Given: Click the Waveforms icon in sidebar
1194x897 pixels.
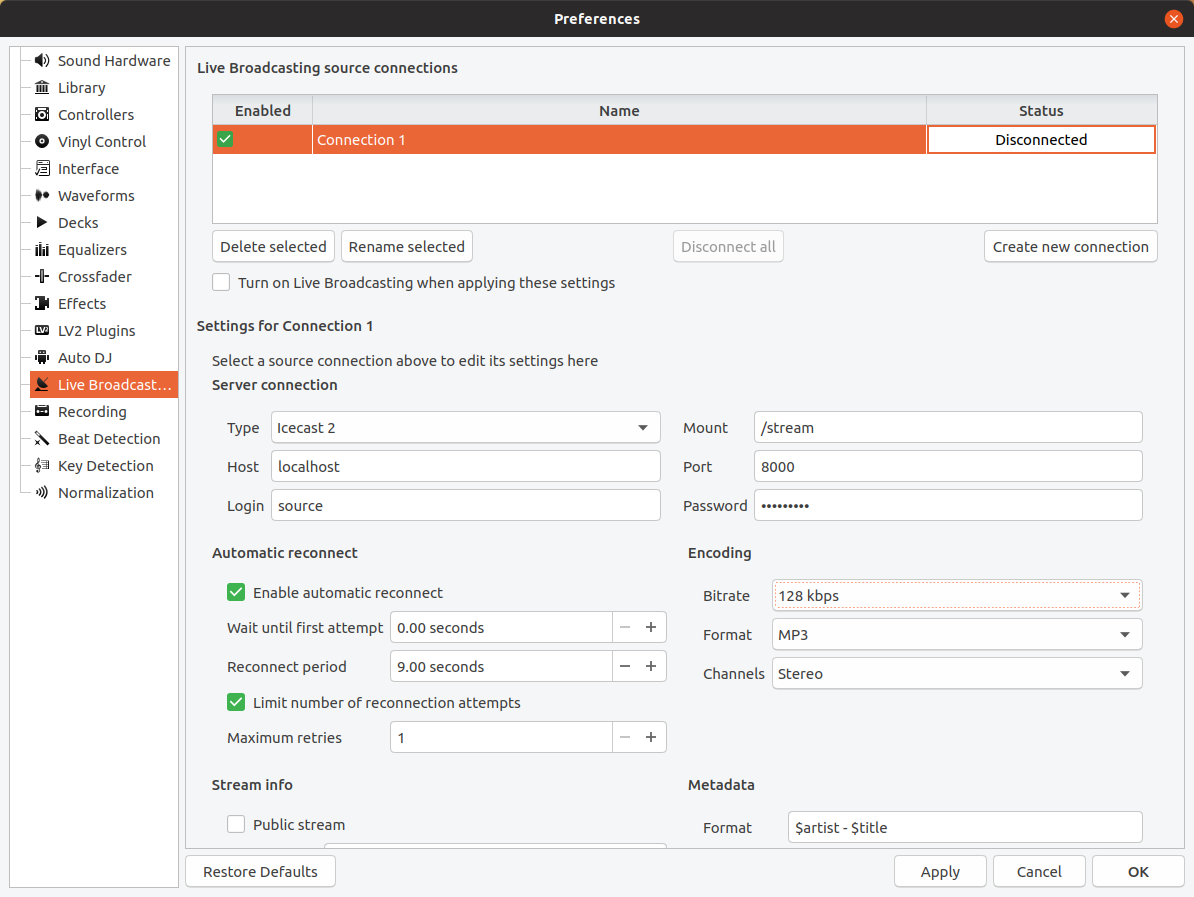Looking at the screenshot, I should (42, 196).
